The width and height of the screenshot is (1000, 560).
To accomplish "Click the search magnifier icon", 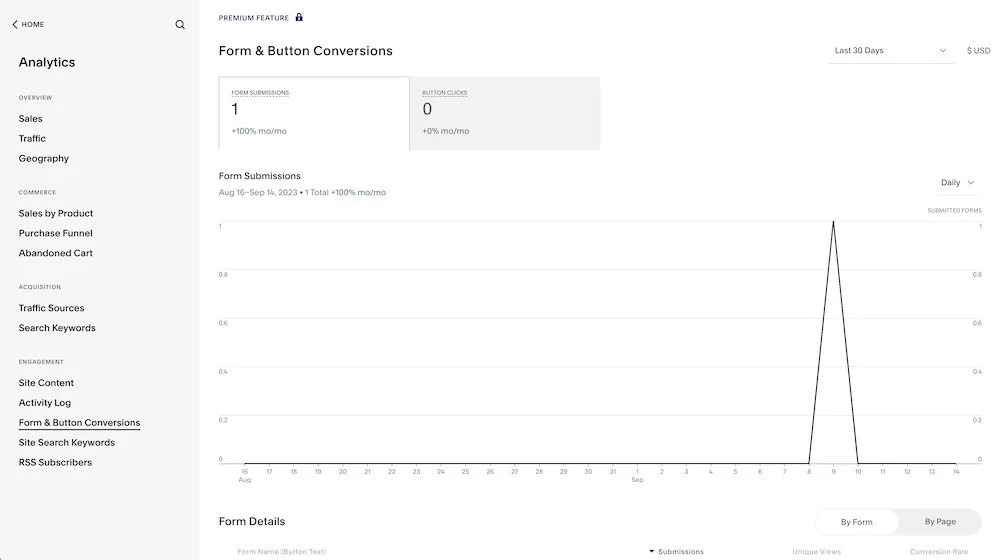I will (180, 25).
